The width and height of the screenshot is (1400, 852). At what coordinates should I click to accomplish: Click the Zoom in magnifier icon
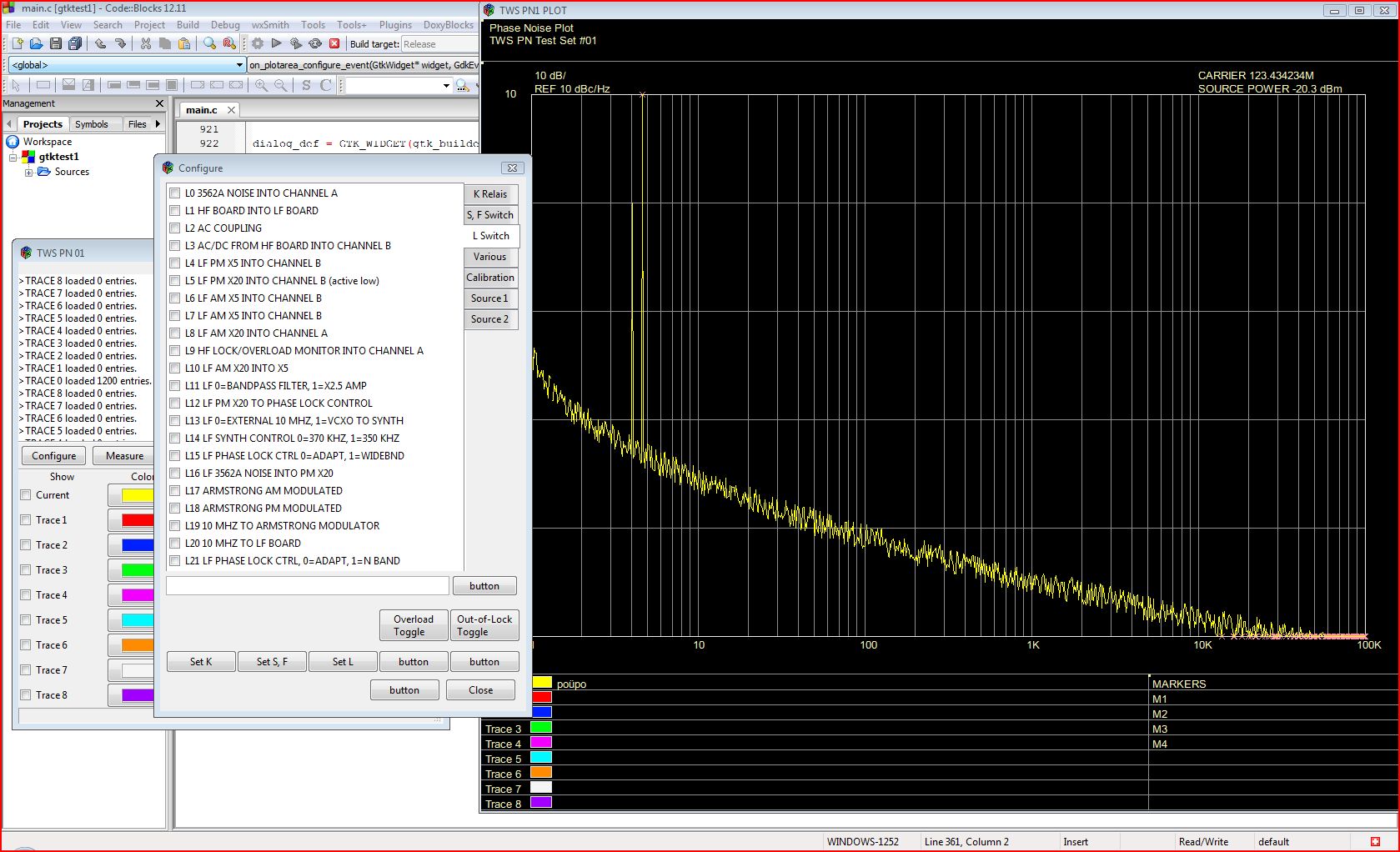pyautogui.click(x=262, y=85)
